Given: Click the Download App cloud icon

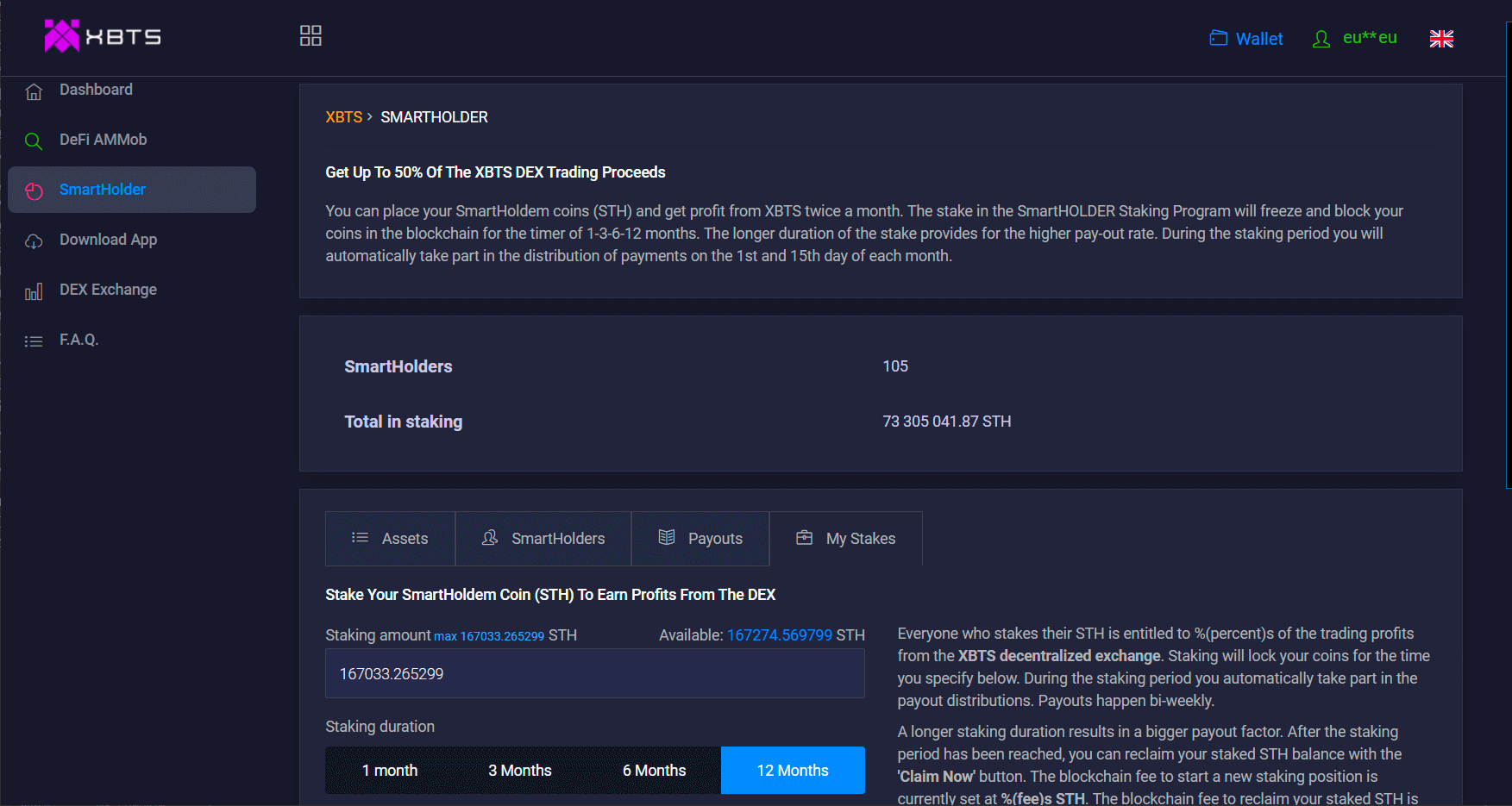Looking at the screenshot, I should [x=34, y=241].
